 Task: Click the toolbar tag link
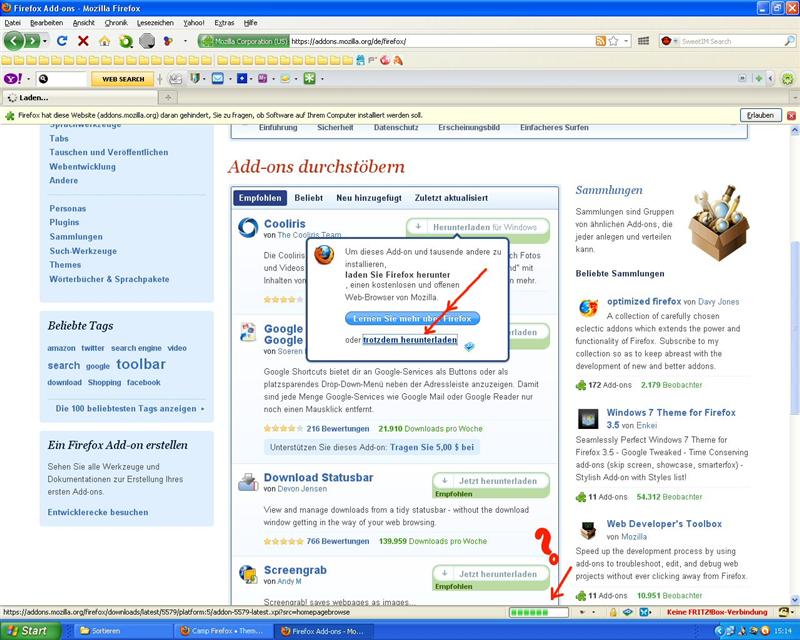(x=141, y=364)
